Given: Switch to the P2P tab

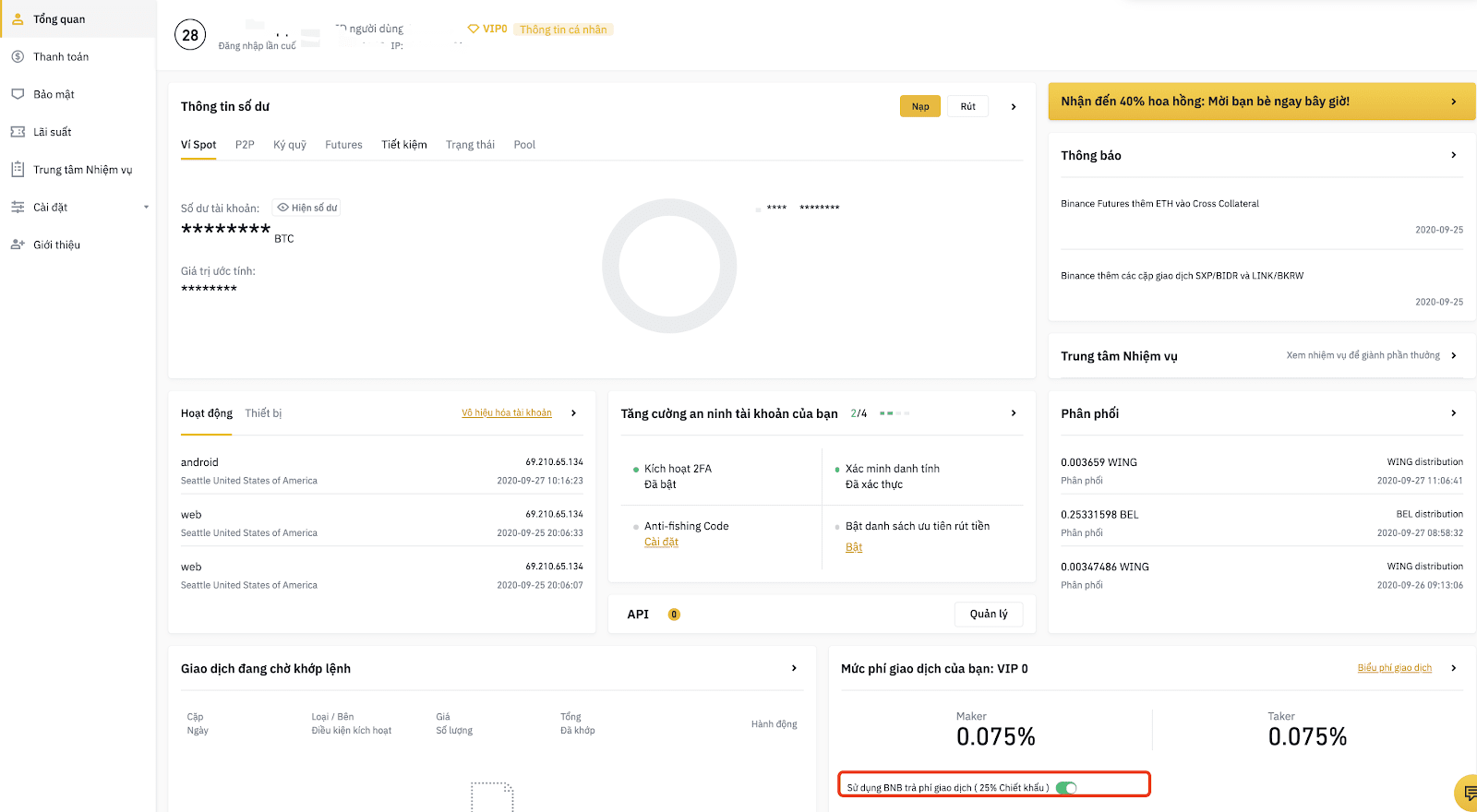Looking at the screenshot, I should (x=245, y=145).
